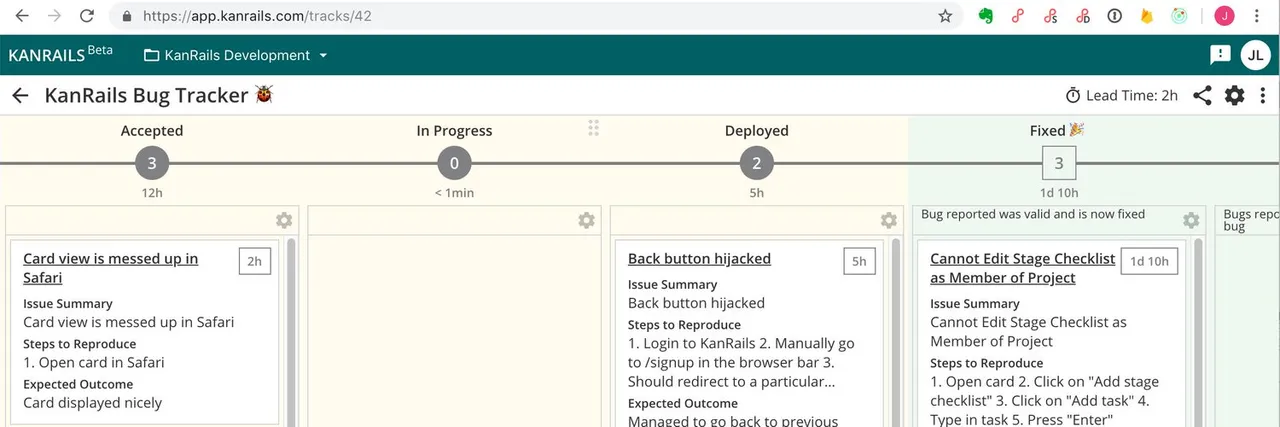Open the Evernote elephant extension
Screen dimensions: 1280x427
tap(986, 16)
